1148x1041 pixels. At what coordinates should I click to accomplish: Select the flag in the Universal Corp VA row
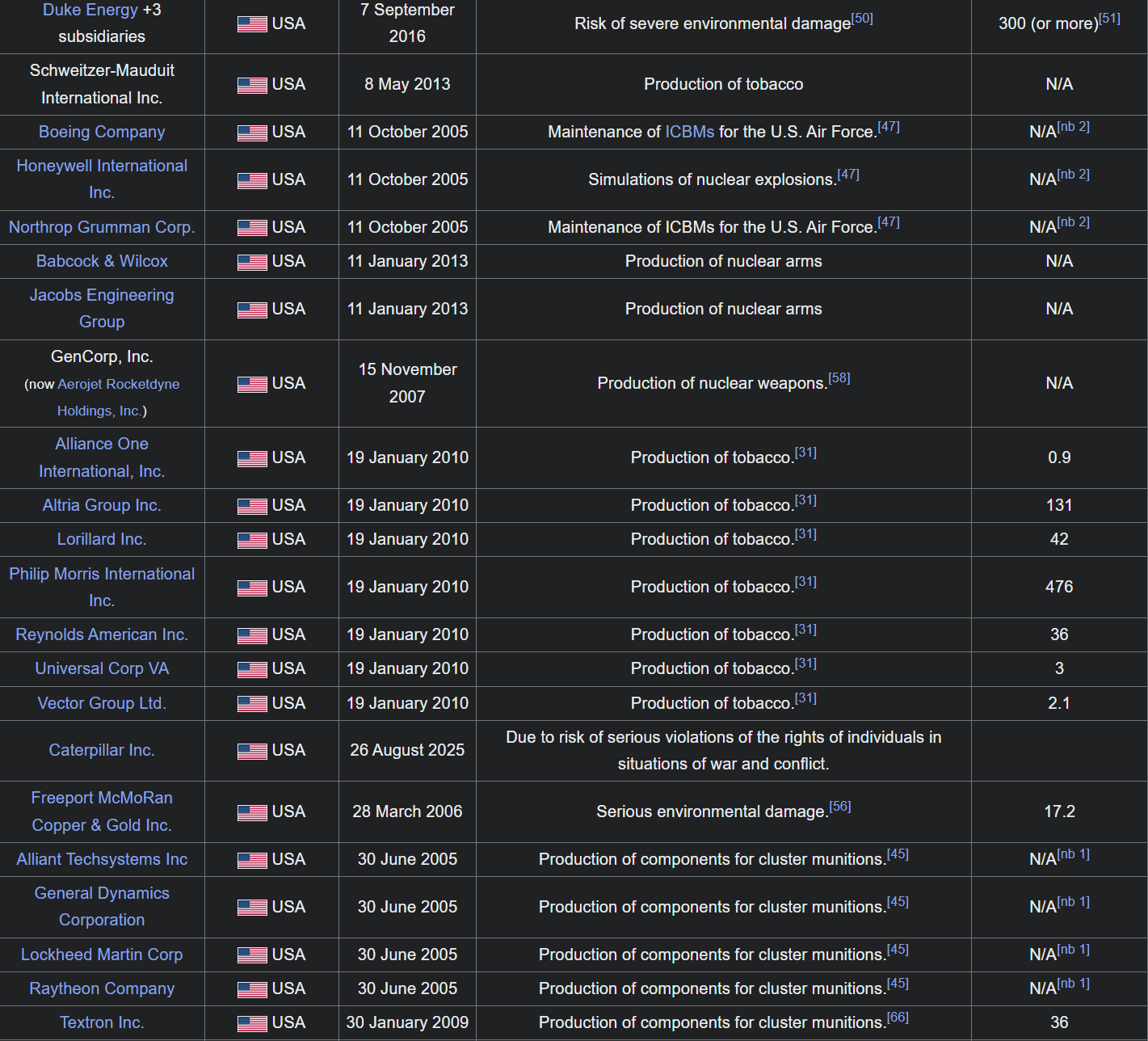point(252,669)
